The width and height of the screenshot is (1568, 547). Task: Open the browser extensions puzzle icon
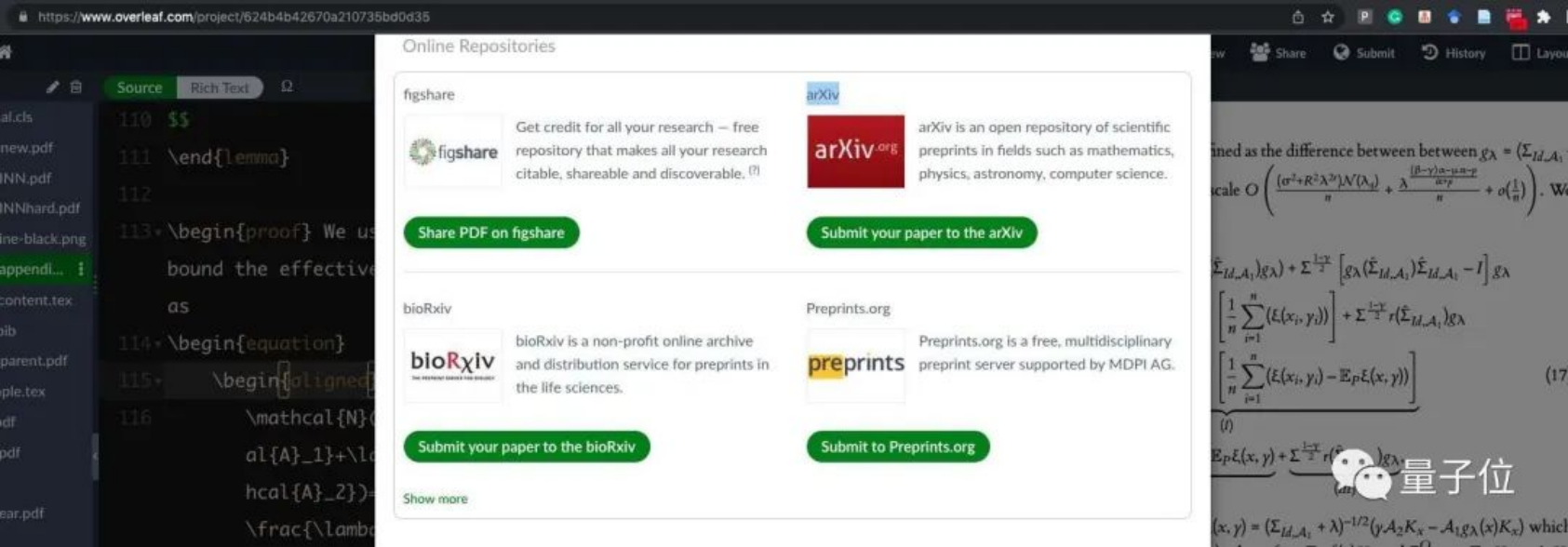click(1544, 17)
